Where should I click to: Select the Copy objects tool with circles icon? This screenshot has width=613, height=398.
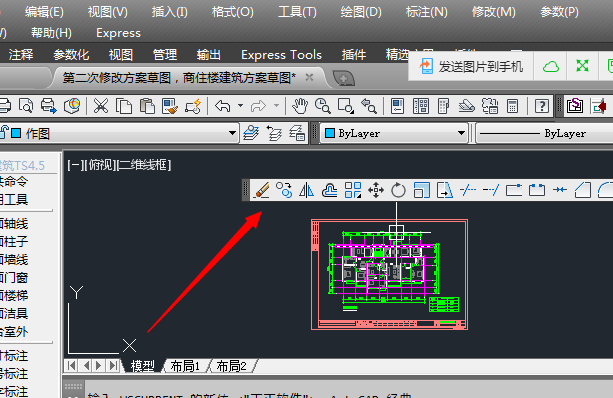click(284, 190)
